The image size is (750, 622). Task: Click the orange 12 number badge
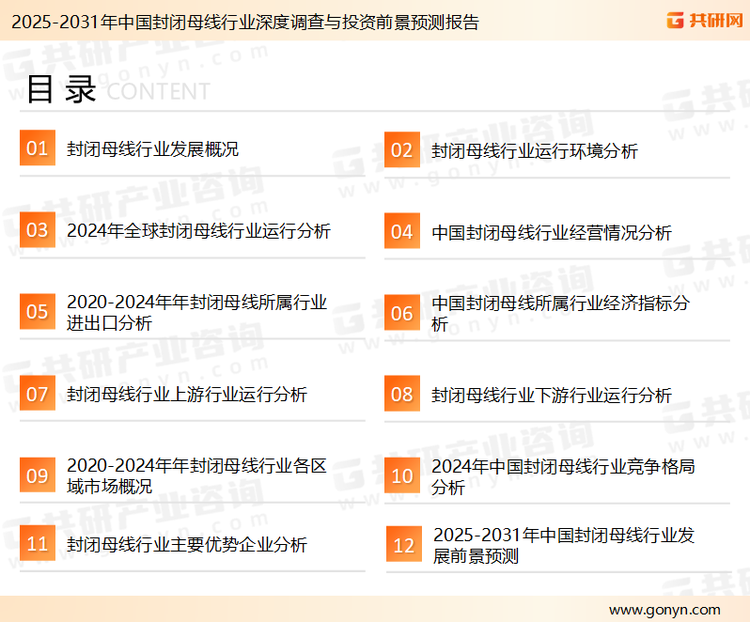(404, 544)
